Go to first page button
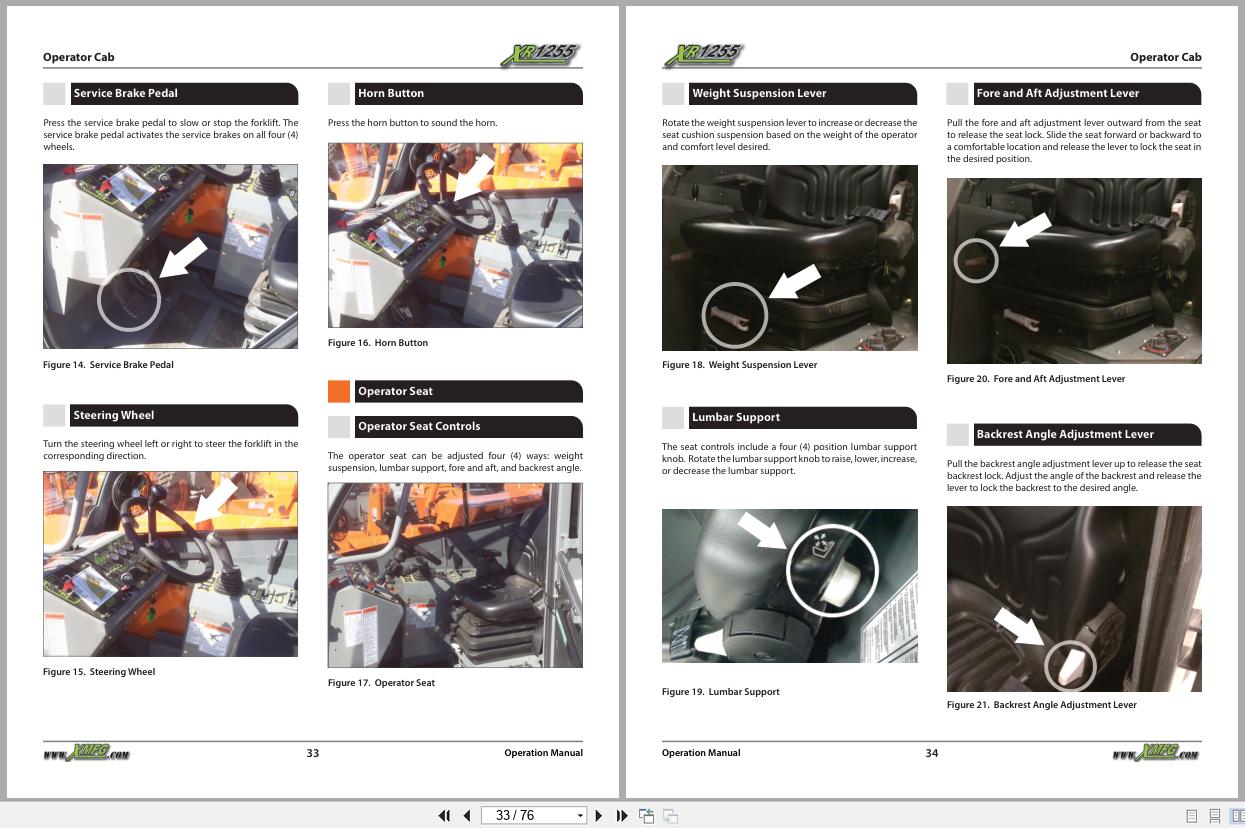This screenshot has width=1245, height=828. coord(444,816)
